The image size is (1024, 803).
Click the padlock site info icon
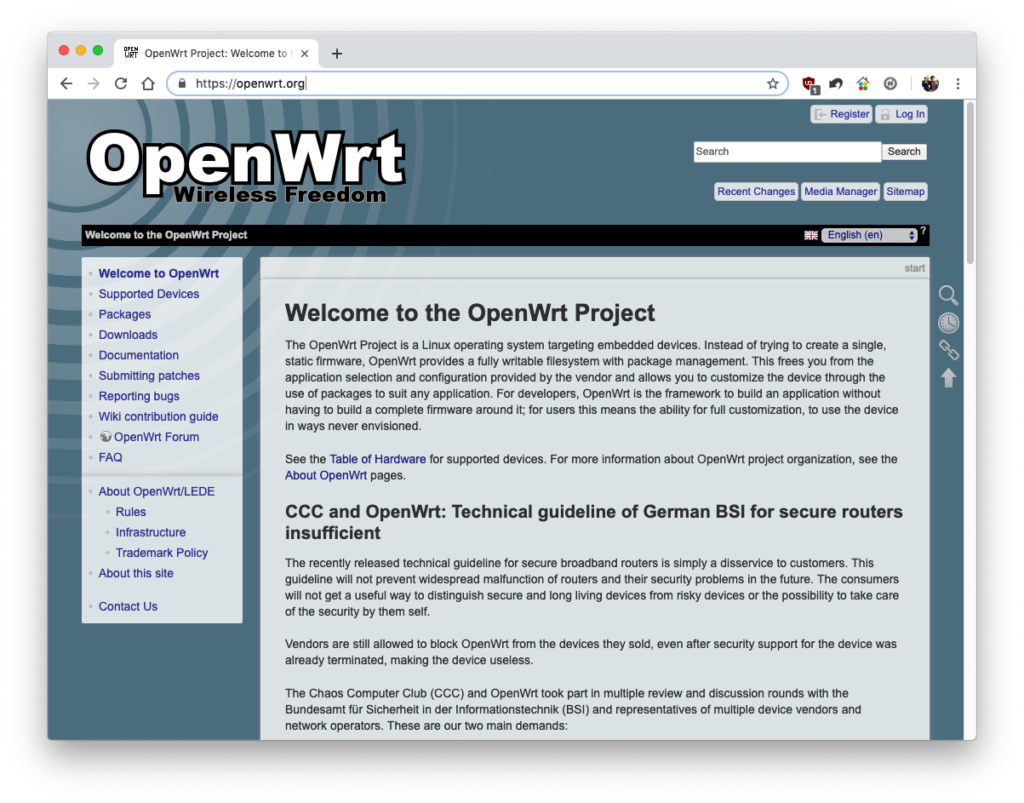tap(182, 84)
